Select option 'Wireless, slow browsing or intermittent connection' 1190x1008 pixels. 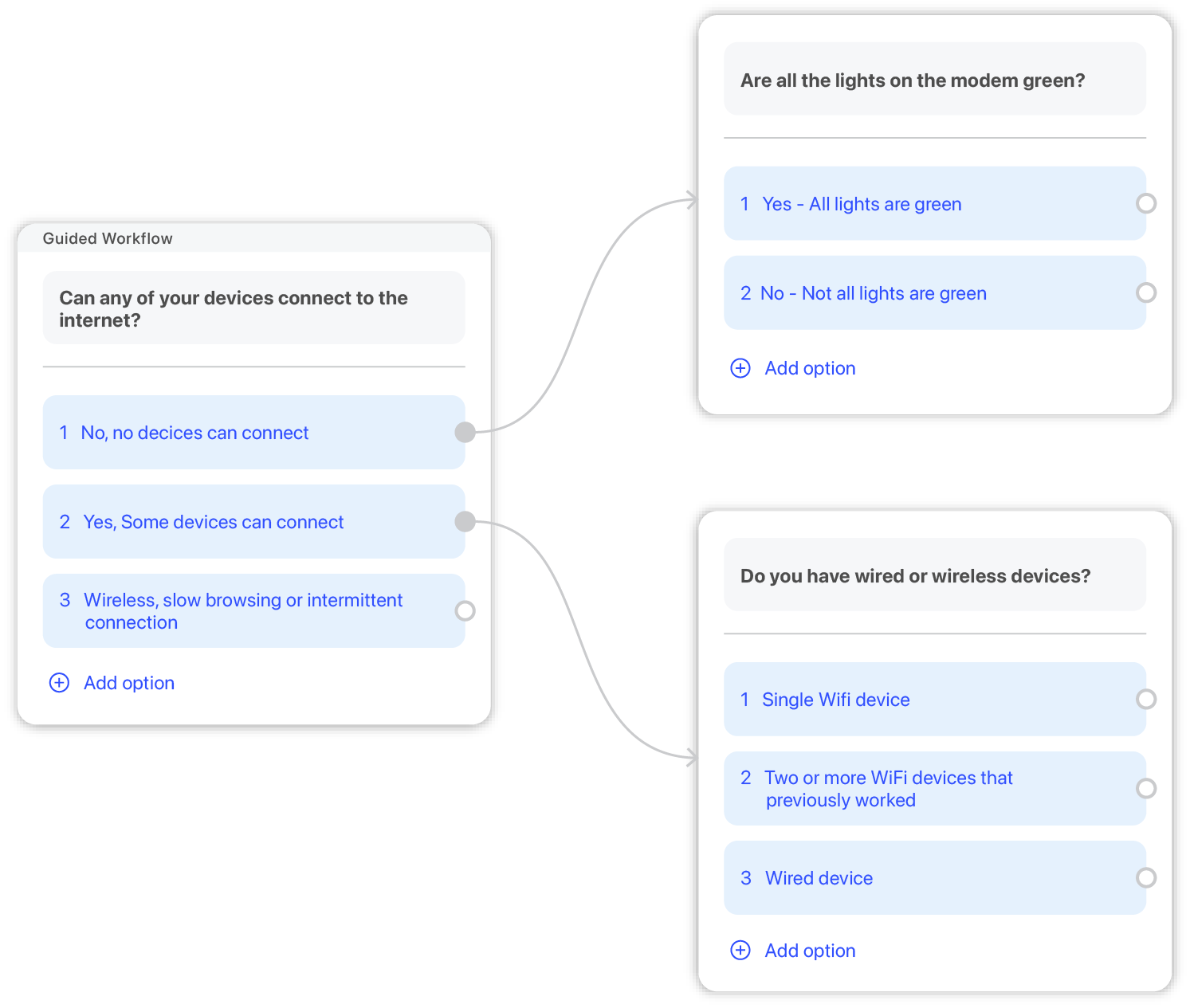coord(253,611)
